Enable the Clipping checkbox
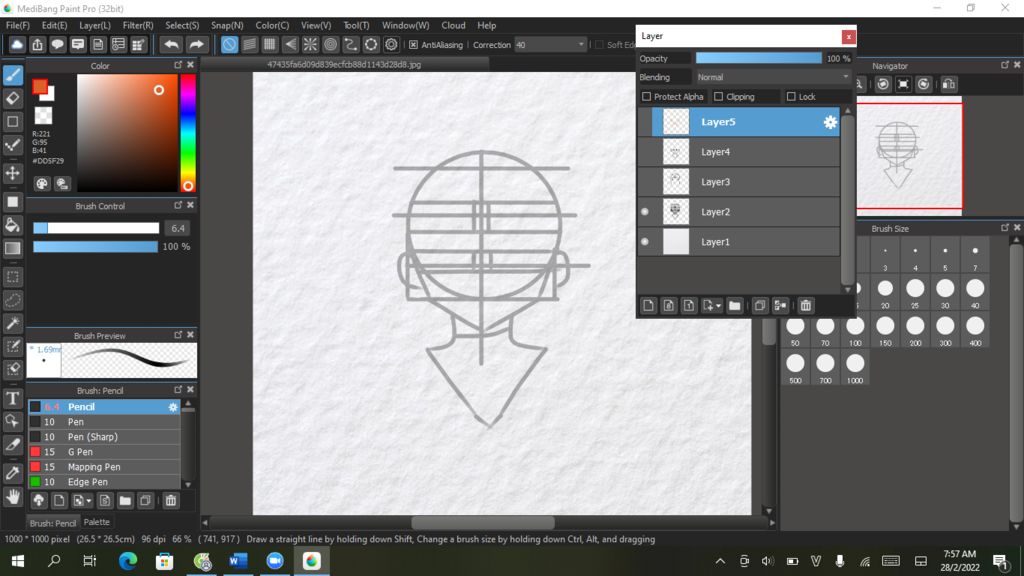The image size is (1024, 576). [x=718, y=97]
